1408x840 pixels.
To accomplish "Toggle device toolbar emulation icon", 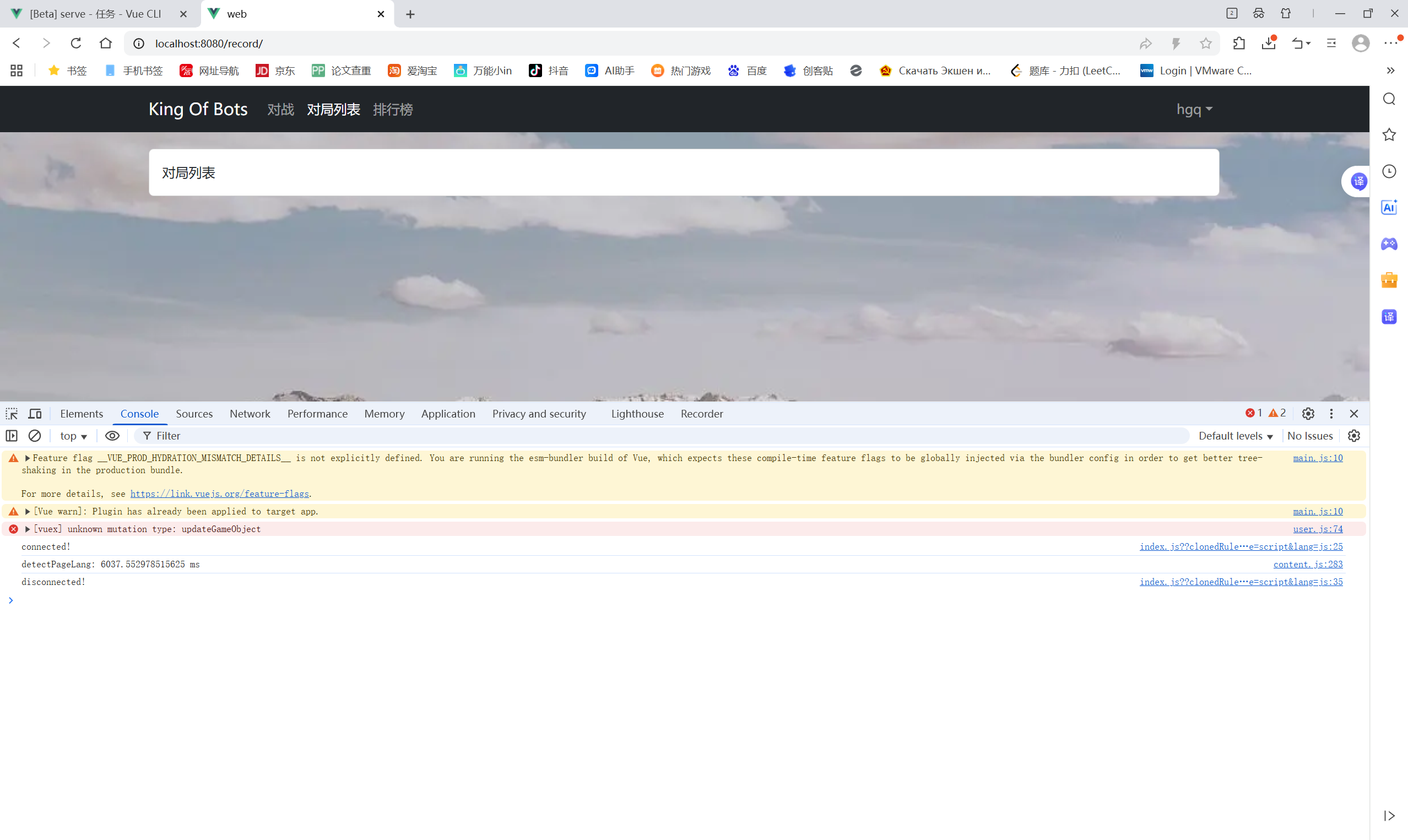I will 35,414.
